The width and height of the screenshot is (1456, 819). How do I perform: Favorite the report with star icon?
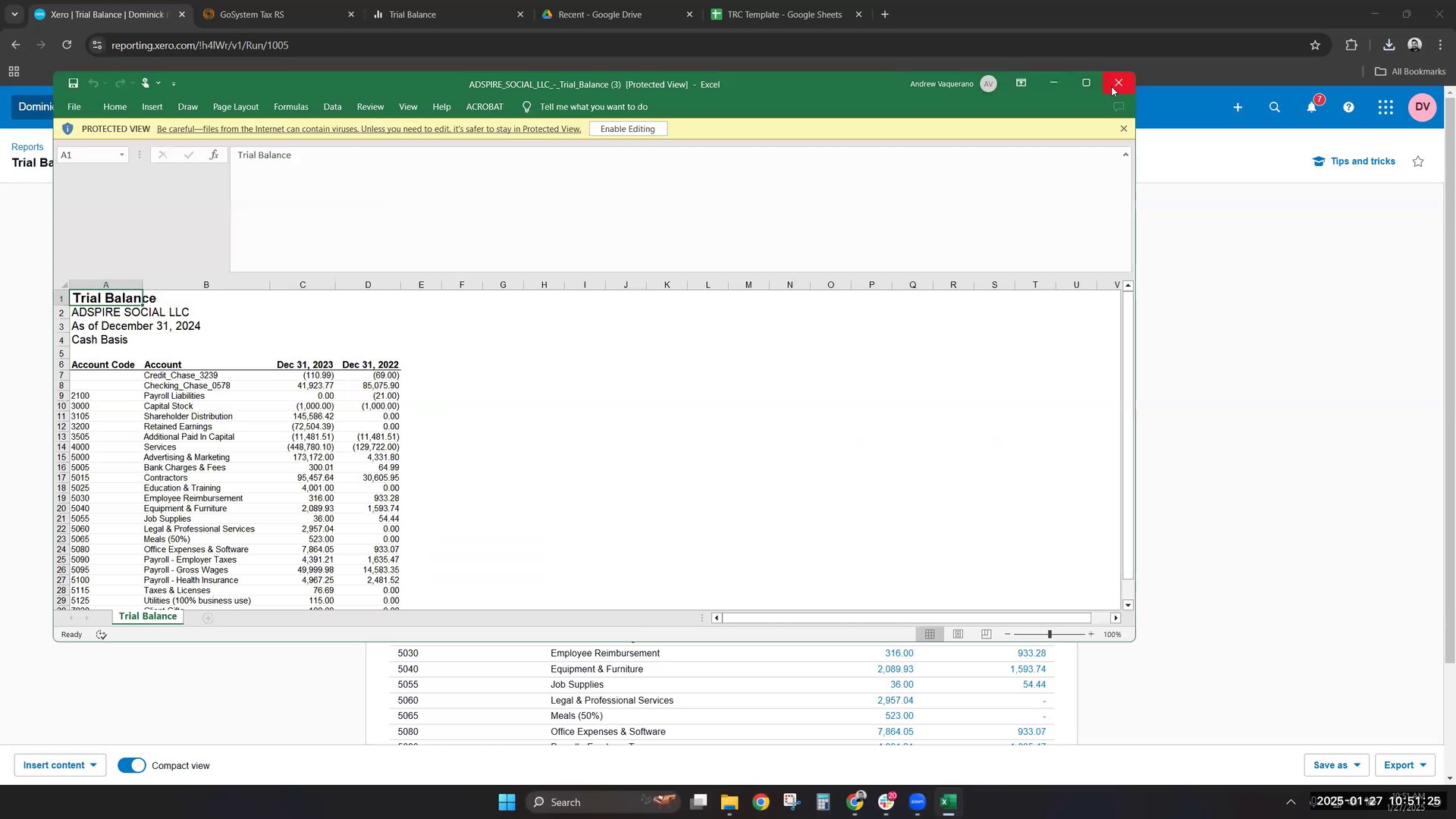pyautogui.click(x=1418, y=162)
